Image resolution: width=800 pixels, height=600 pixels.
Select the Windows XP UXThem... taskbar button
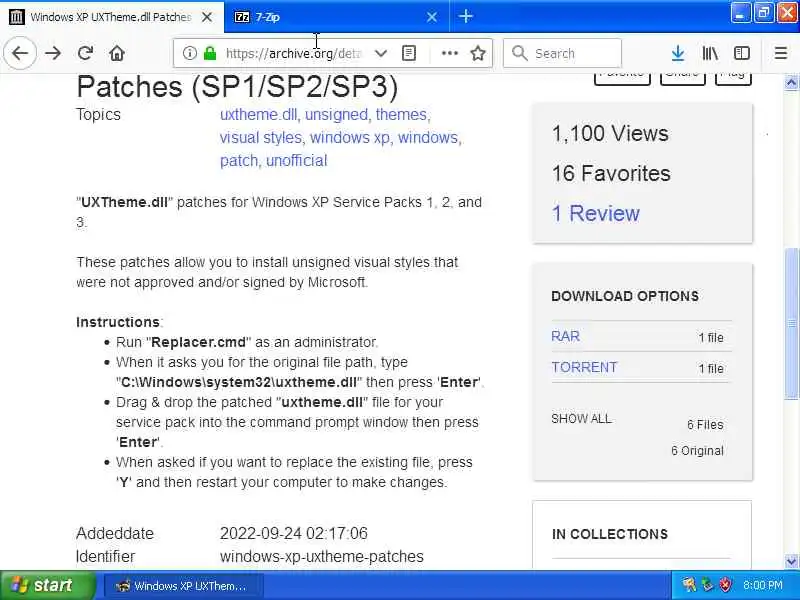pyautogui.click(x=183, y=586)
